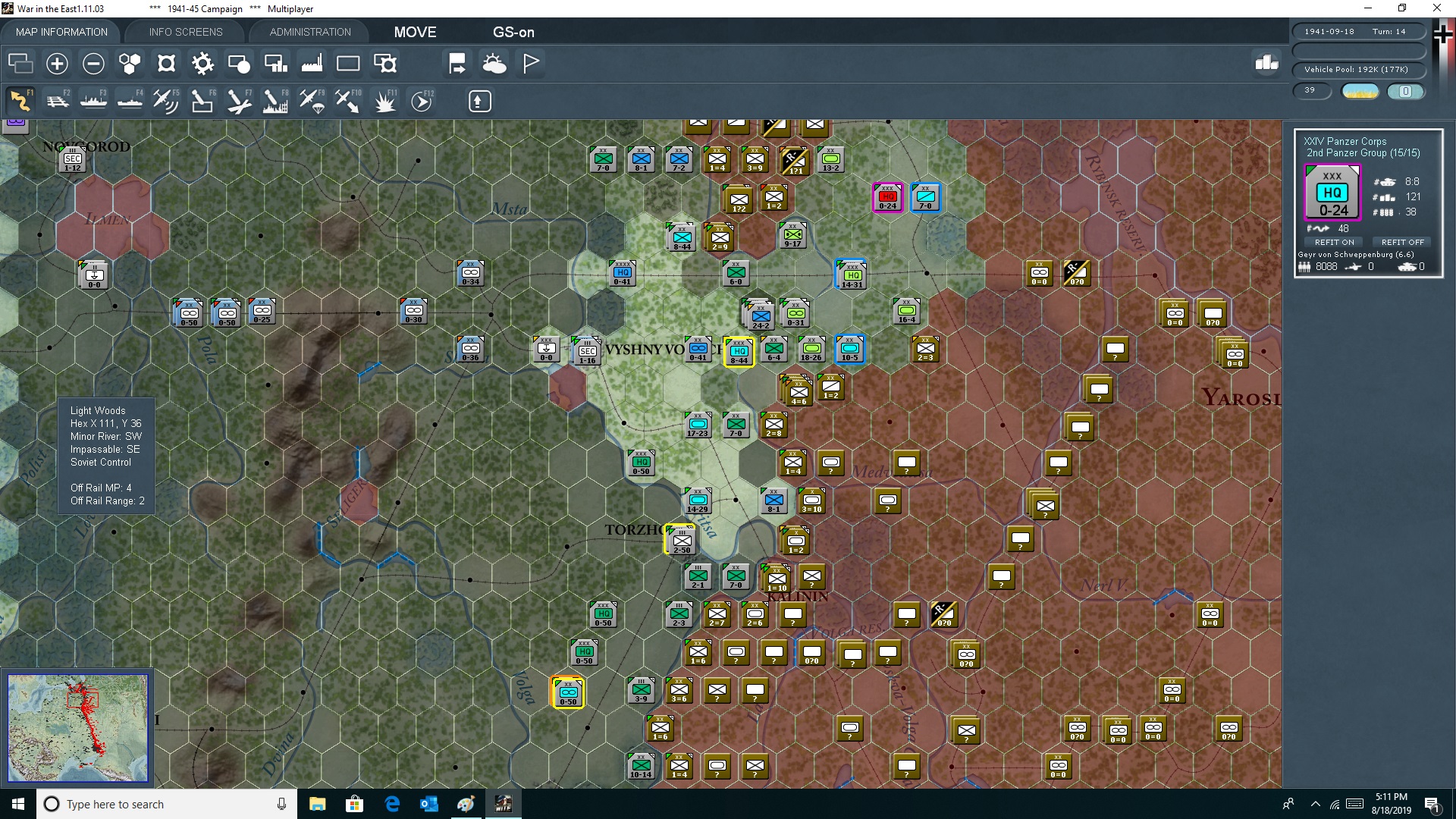
Task: Enable REFIT ON for XXIV Panzer Corps
Action: pos(1335,242)
